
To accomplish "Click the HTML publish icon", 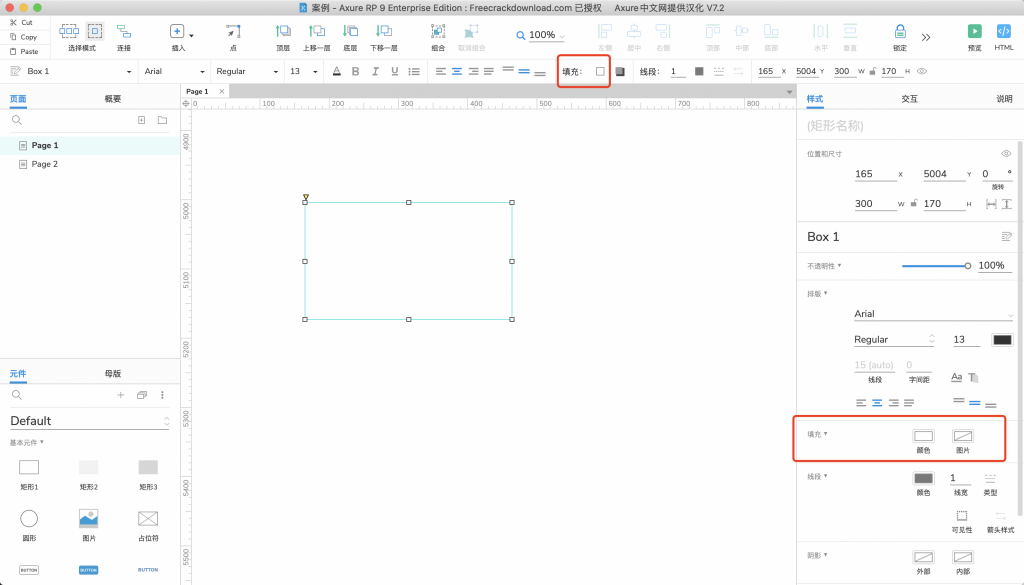I will [x=1004, y=32].
